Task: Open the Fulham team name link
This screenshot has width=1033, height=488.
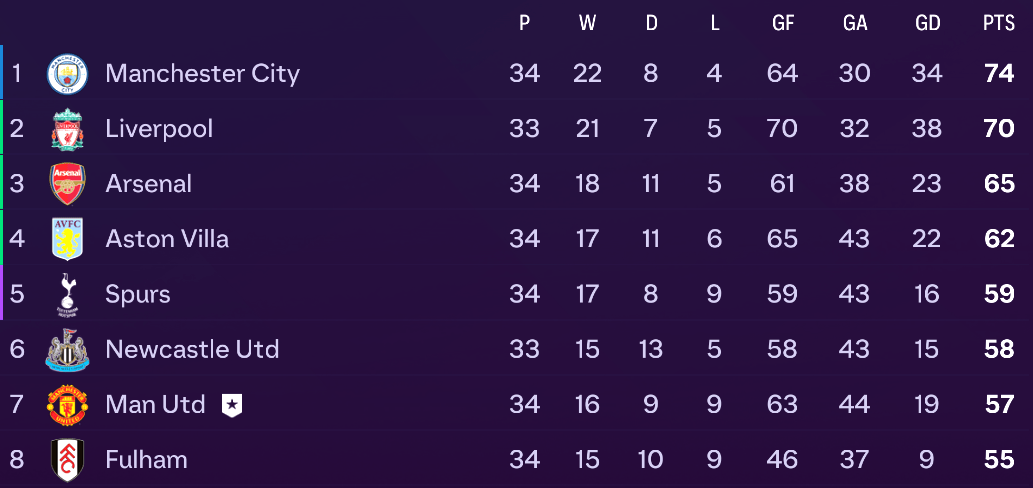Action: tap(146, 460)
